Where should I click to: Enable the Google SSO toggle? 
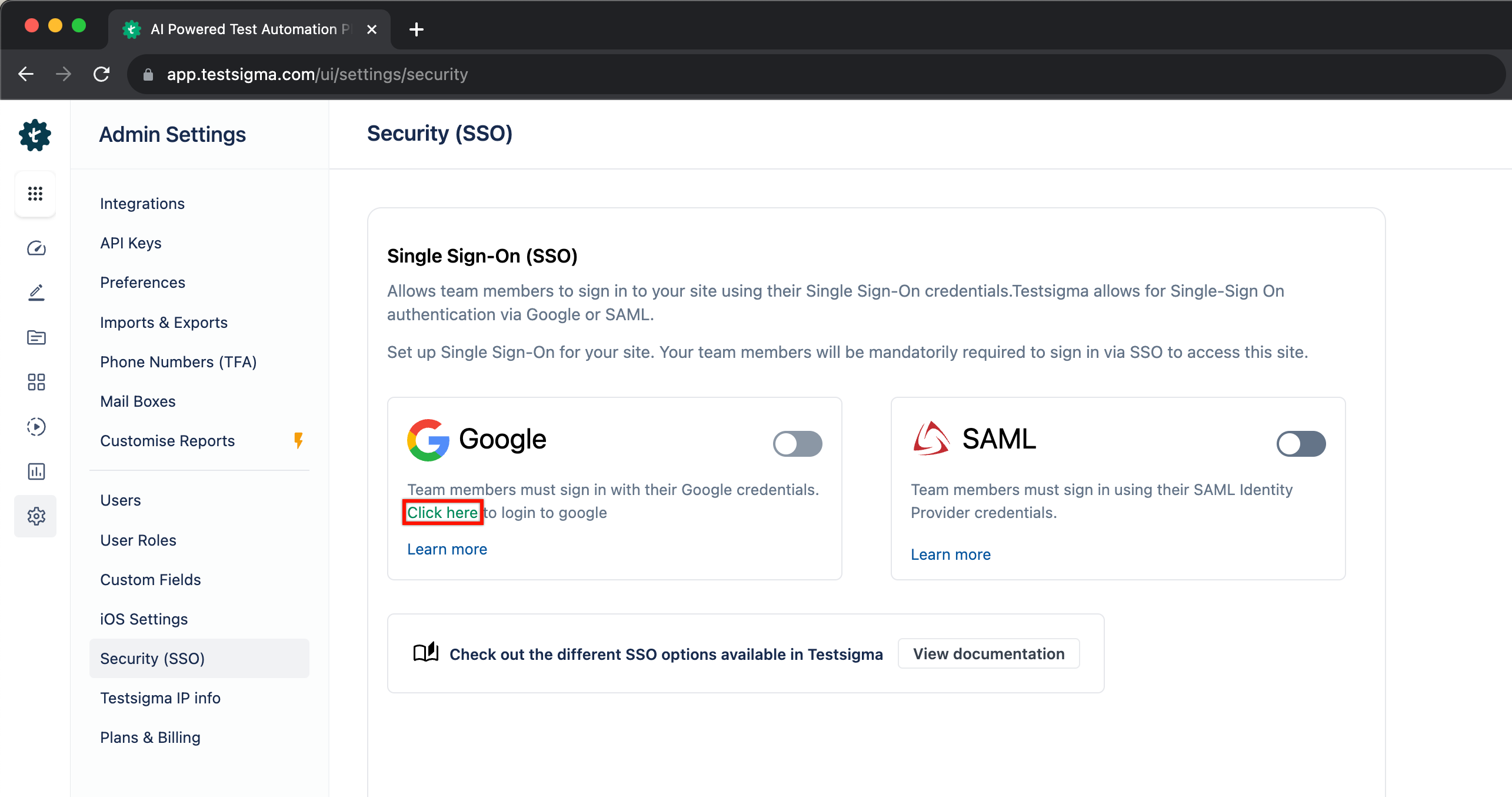coord(797,444)
